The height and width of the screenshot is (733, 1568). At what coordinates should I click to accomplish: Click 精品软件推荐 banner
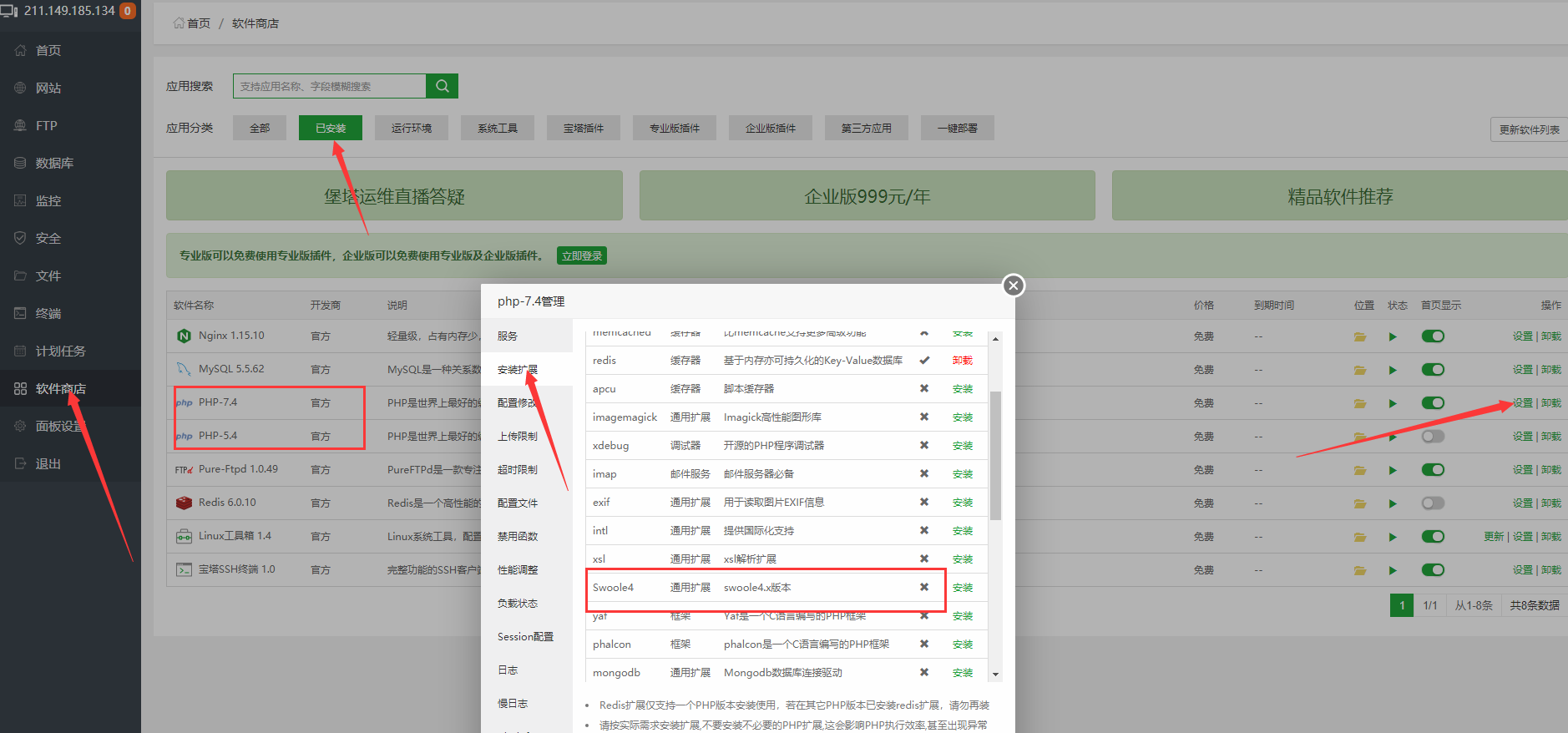1340,195
